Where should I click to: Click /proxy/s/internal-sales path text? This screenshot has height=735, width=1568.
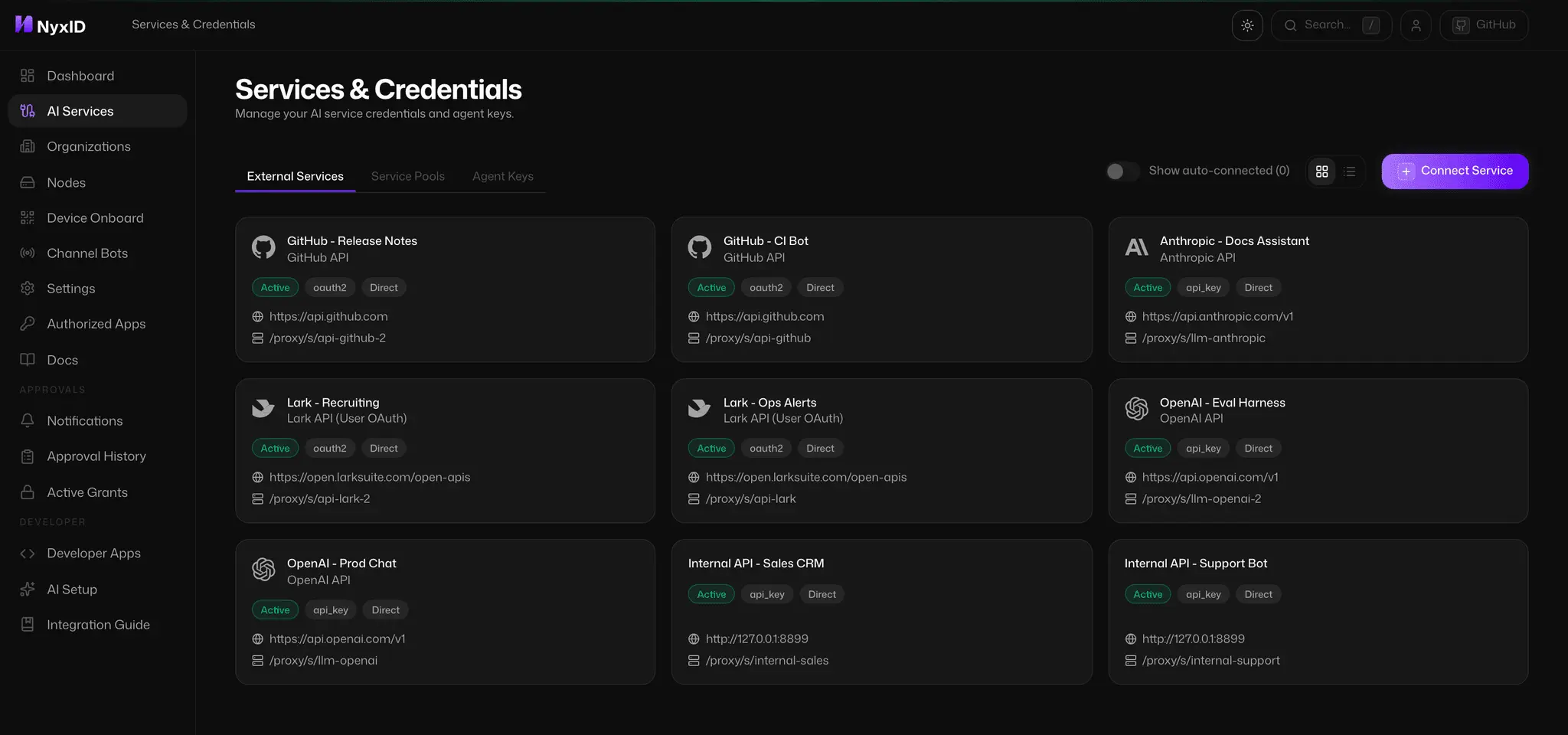point(767,660)
